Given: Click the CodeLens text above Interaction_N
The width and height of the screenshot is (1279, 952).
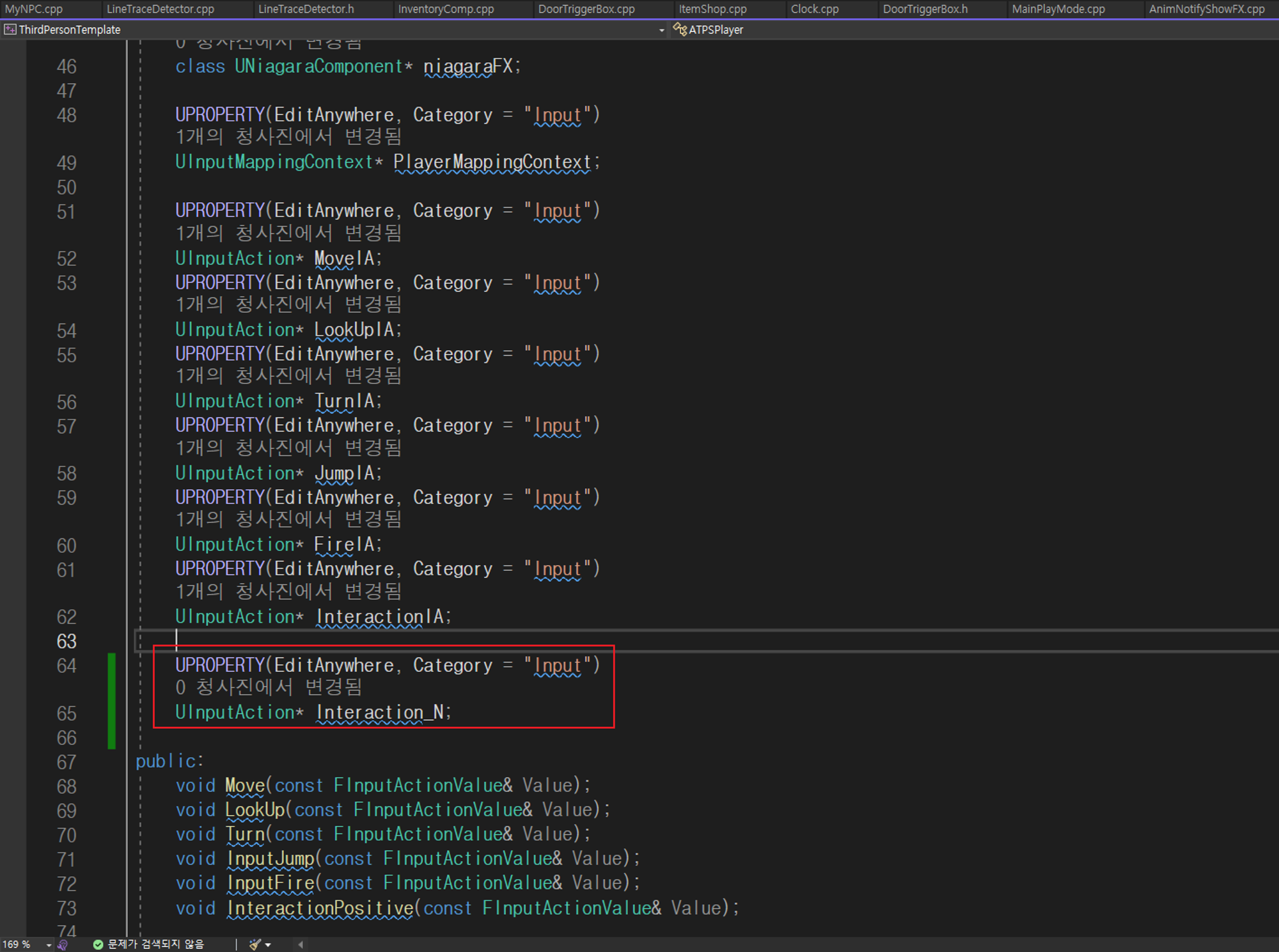Looking at the screenshot, I should point(269,687).
